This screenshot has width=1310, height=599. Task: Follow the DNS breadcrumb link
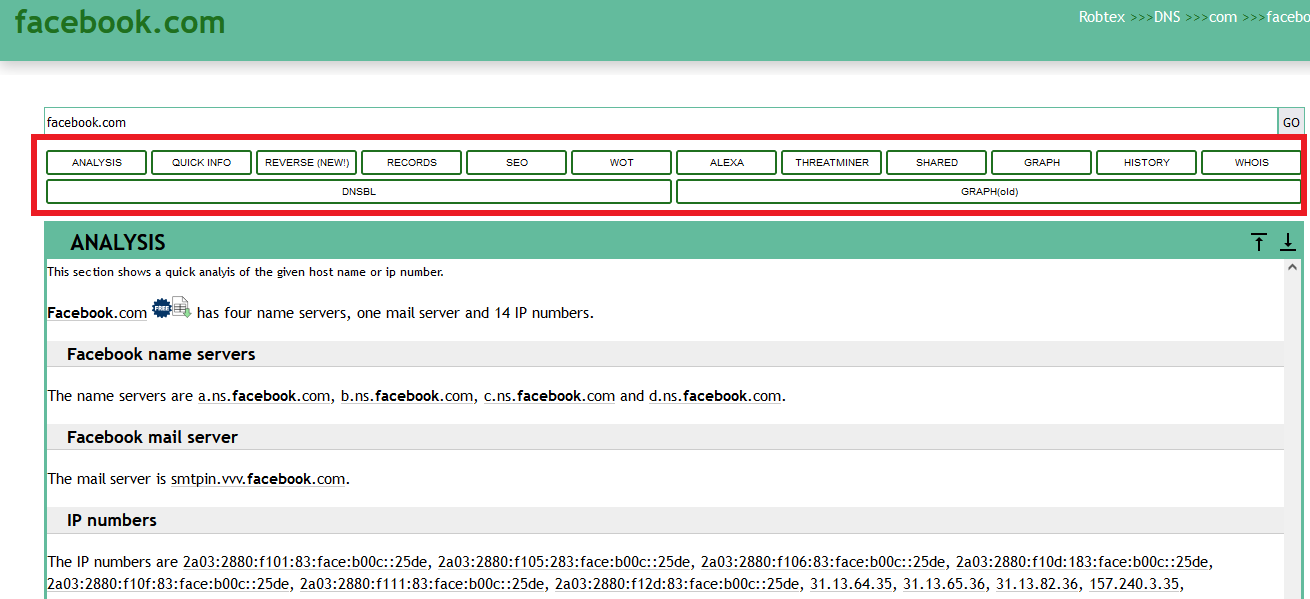coord(1167,17)
